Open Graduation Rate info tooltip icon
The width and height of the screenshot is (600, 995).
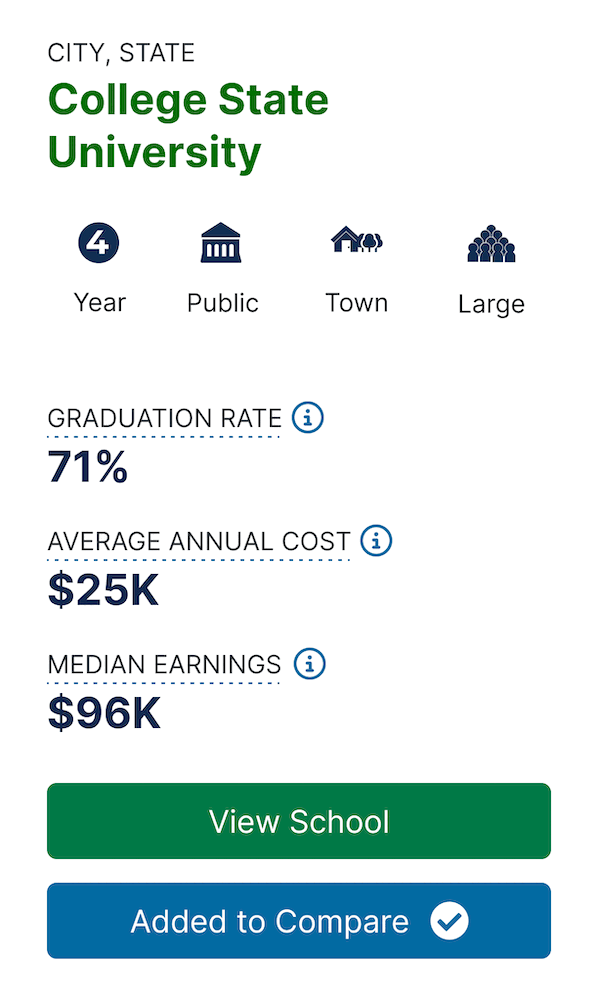click(308, 418)
